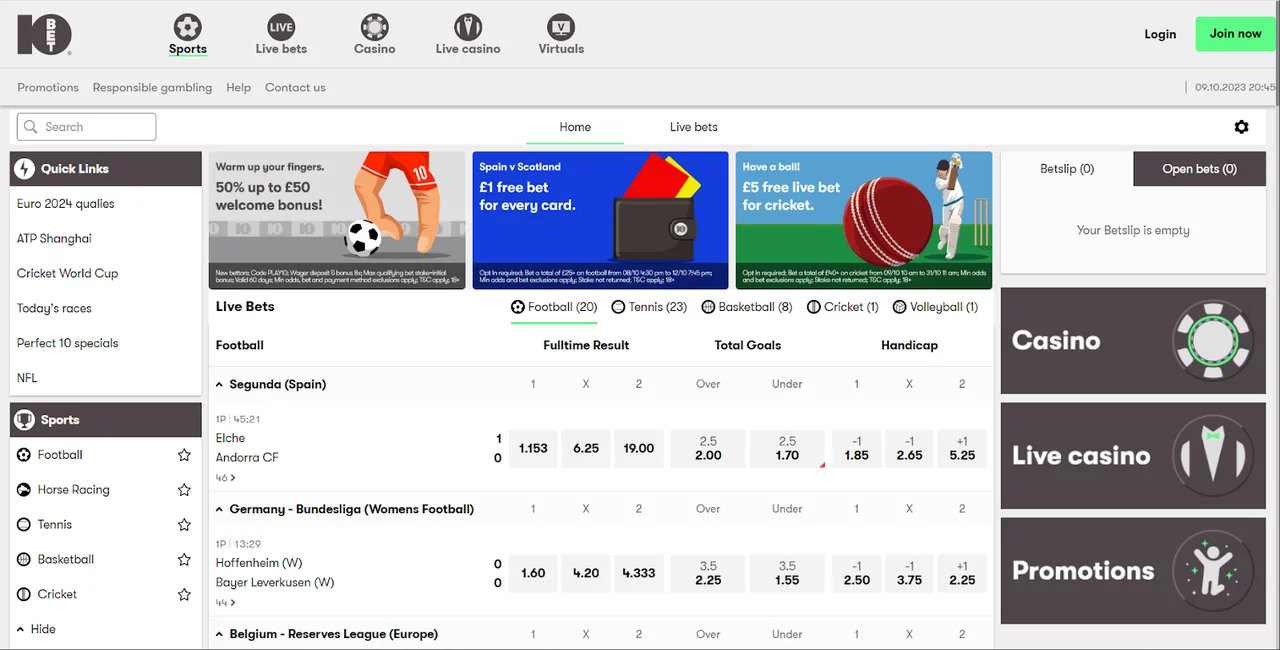Open the Help link
Screen dimensions: 1280x650
[x=238, y=88]
